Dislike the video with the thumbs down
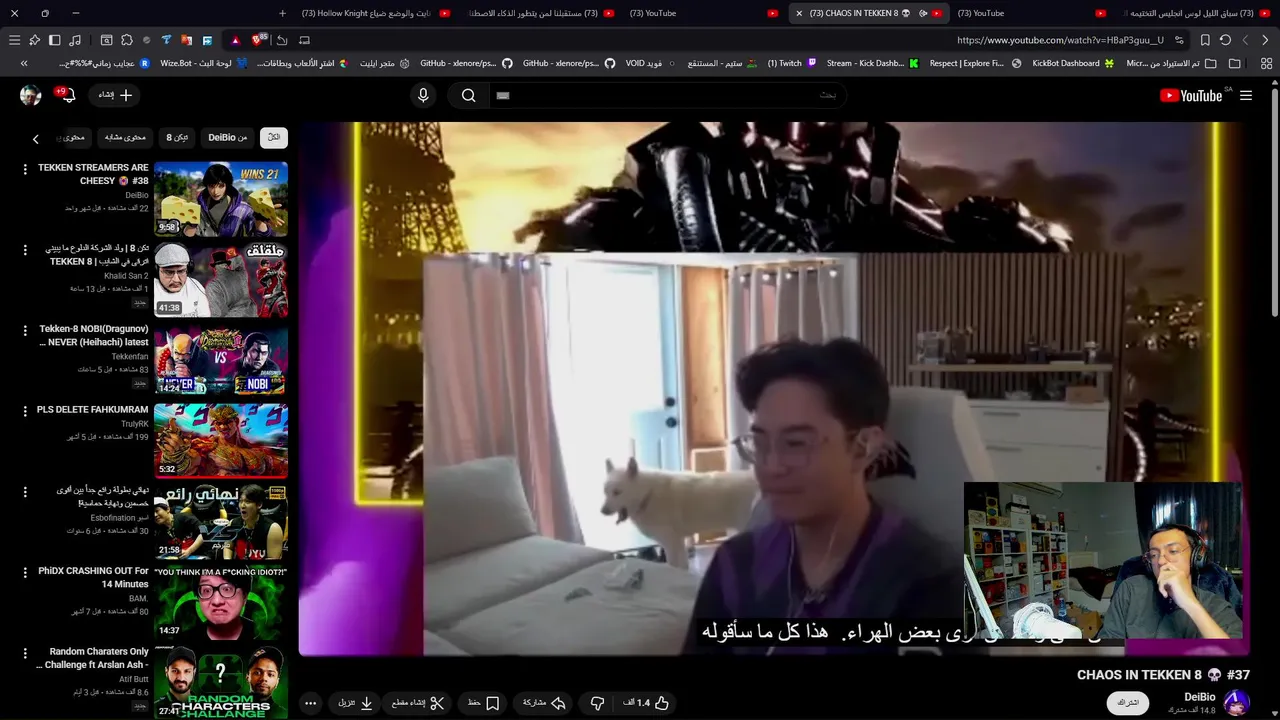Image resolution: width=1280 pixels, height=720 pixels. pos(597,703)
